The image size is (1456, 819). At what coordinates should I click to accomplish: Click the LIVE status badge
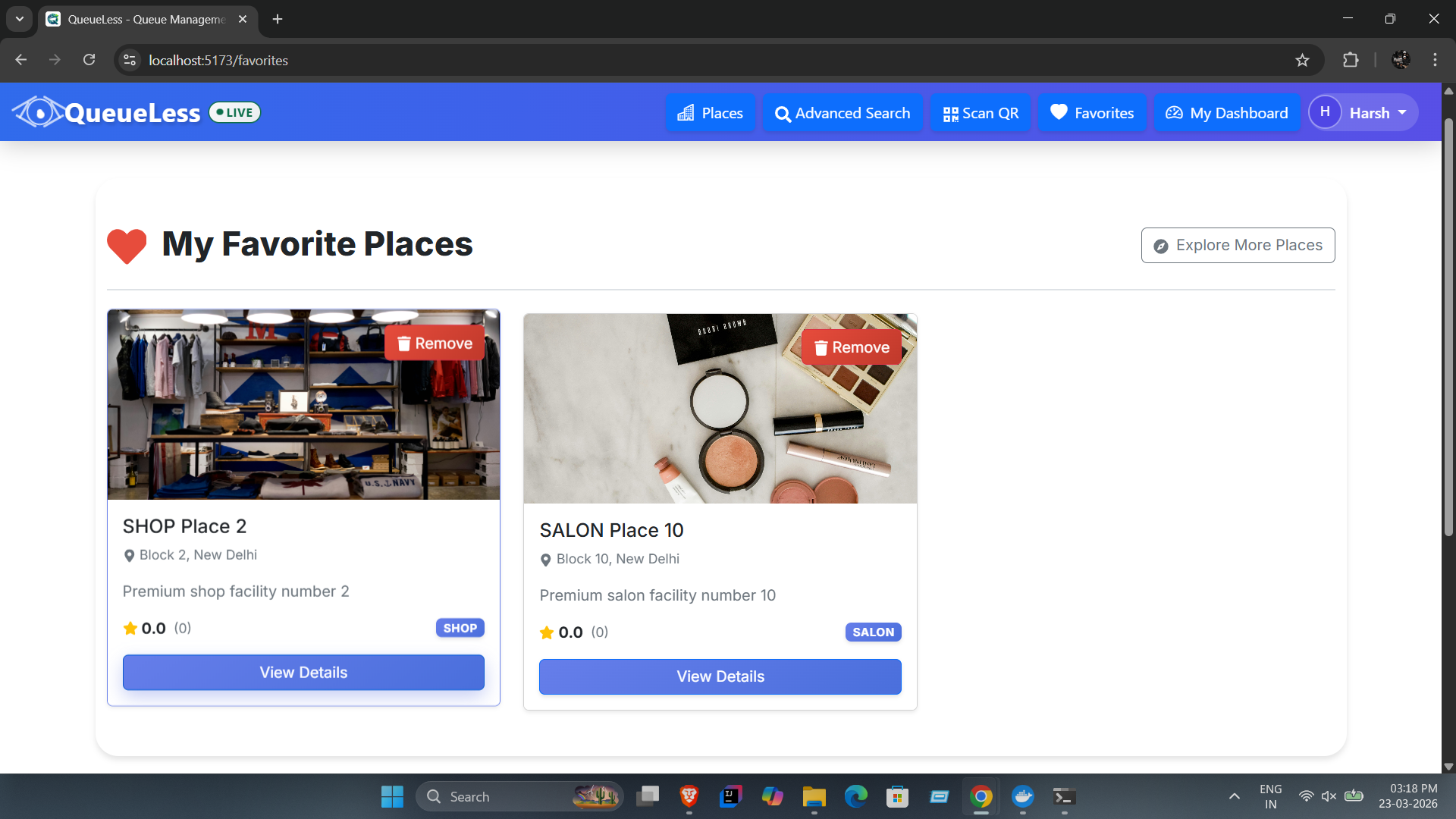pyautogui.click(x=235, y=112)
